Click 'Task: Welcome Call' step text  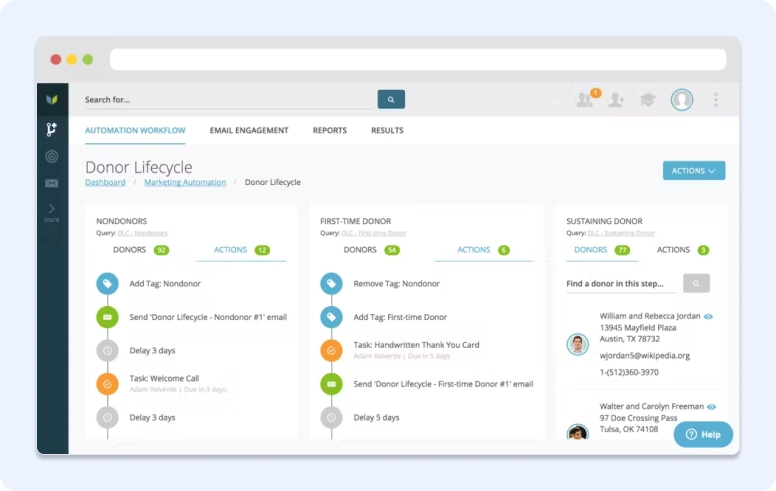[x=164, y=378]
